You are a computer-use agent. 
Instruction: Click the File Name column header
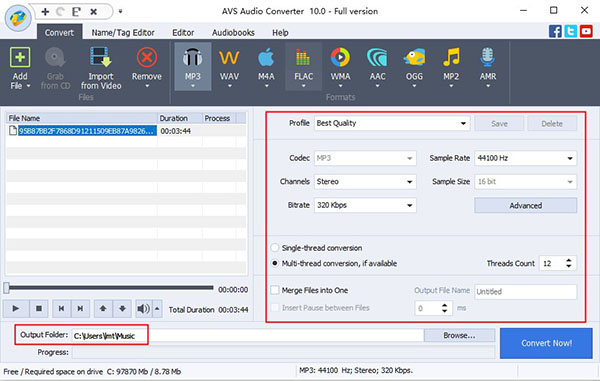tap(82, 118)
